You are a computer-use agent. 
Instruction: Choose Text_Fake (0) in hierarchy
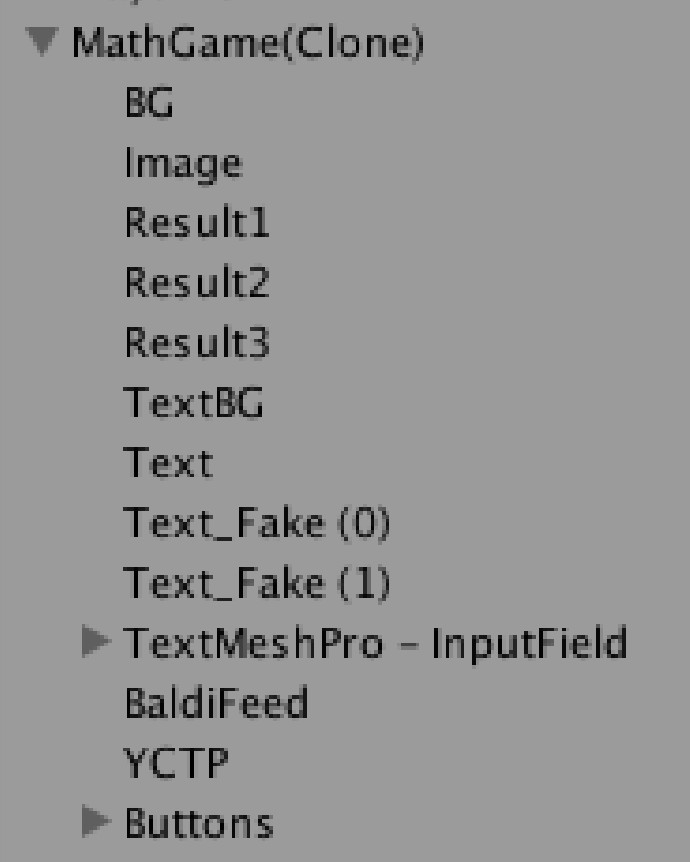pos(257,524)
